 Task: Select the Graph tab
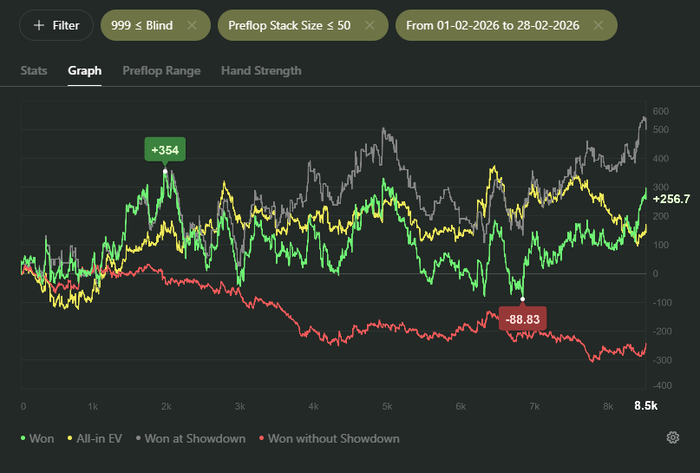click(84, 71)
